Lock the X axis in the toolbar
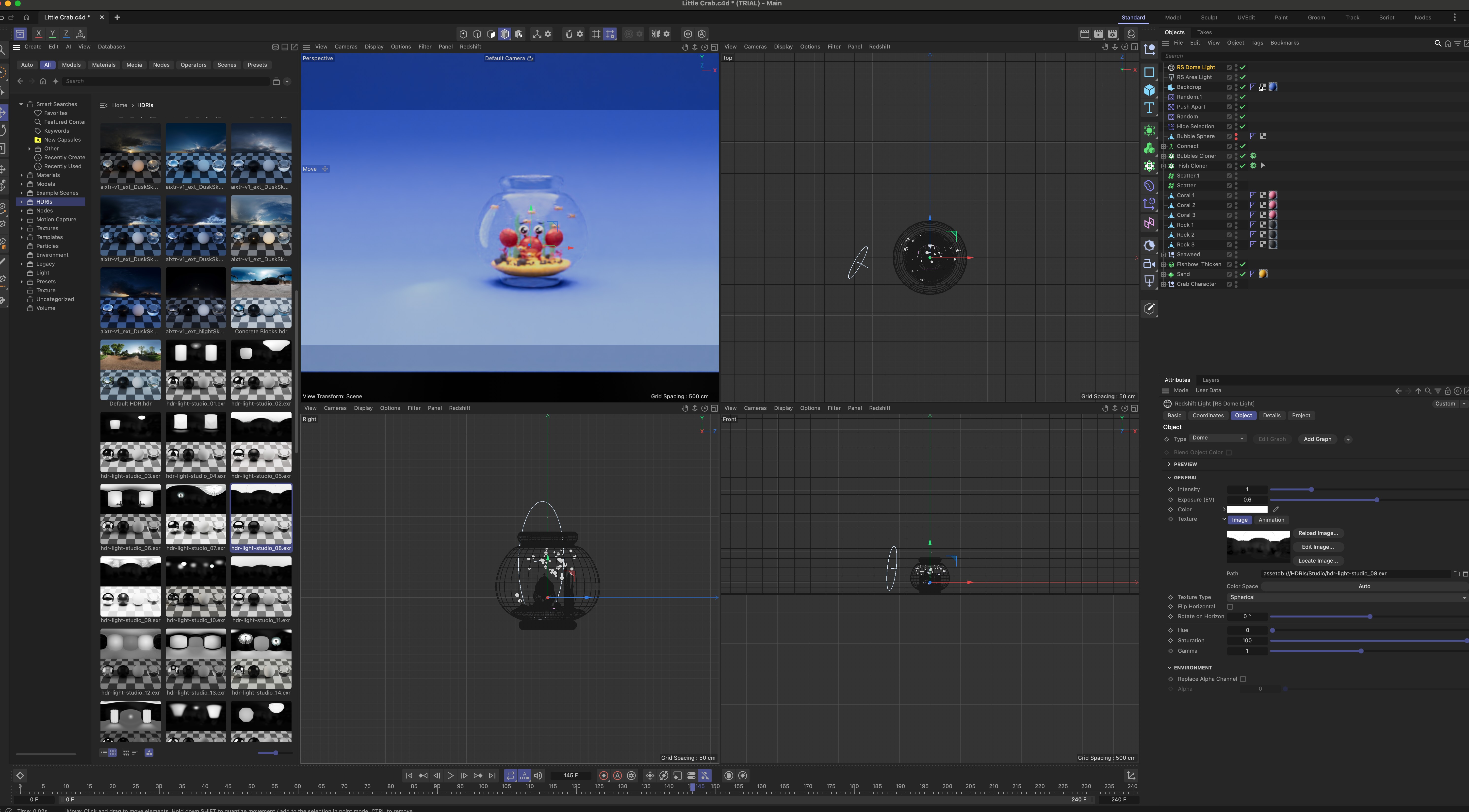Viewport: 1469px width, 812px height. 39,34
